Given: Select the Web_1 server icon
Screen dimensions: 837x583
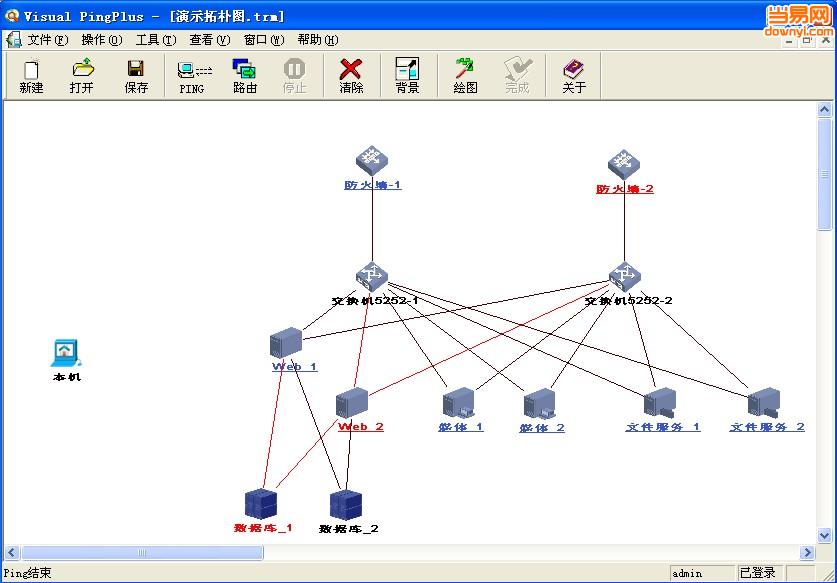Looking at the screenshot, I should 286,342.
